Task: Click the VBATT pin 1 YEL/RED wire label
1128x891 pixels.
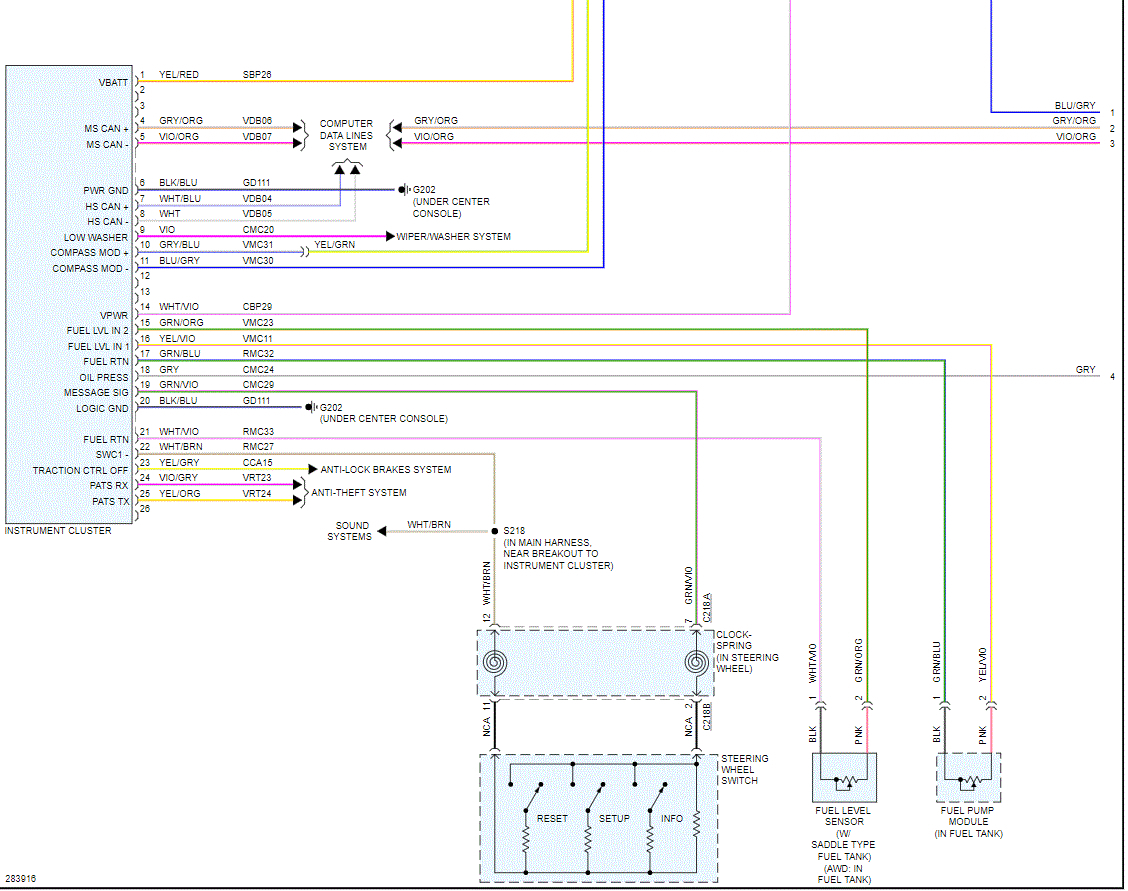Action: click(x=178, y=75)
